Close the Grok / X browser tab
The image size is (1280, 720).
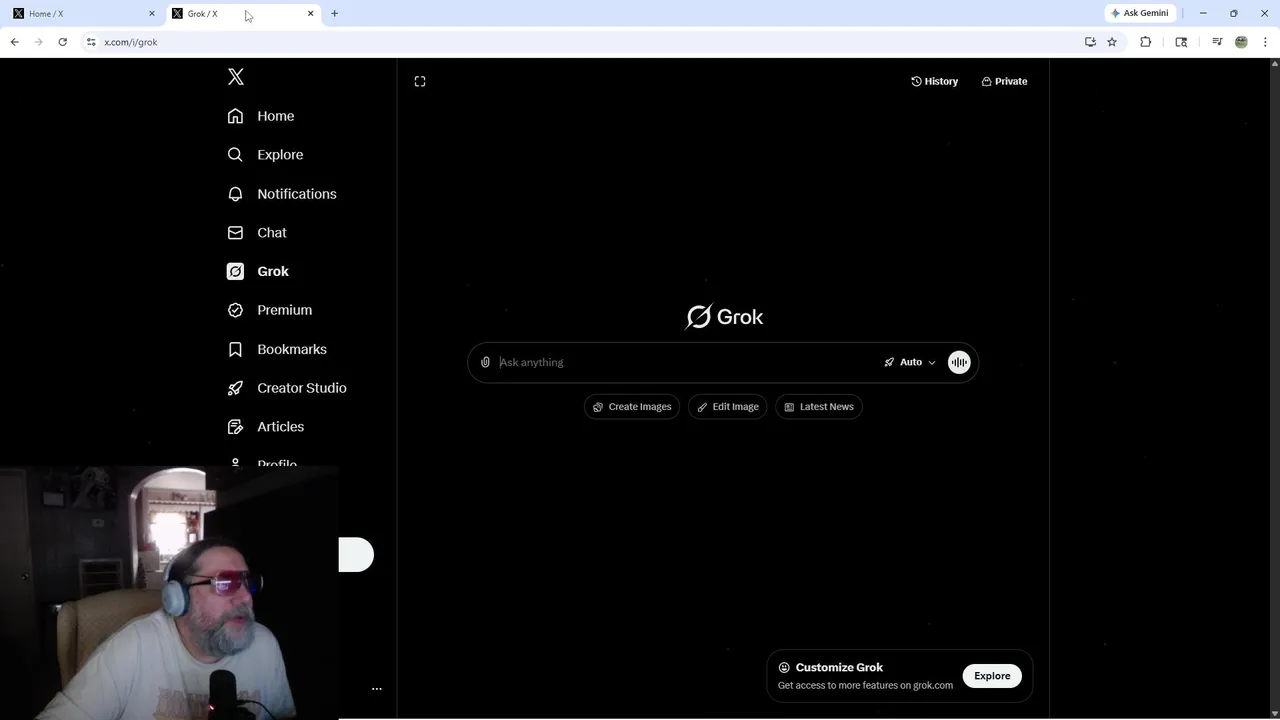pyautogui.click(x=310, y=14)
